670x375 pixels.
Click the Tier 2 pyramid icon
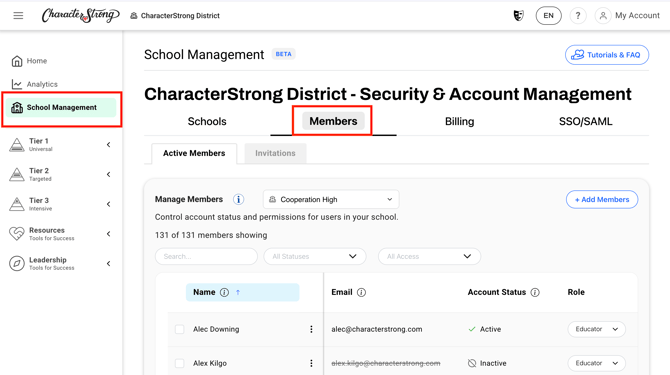17,174
